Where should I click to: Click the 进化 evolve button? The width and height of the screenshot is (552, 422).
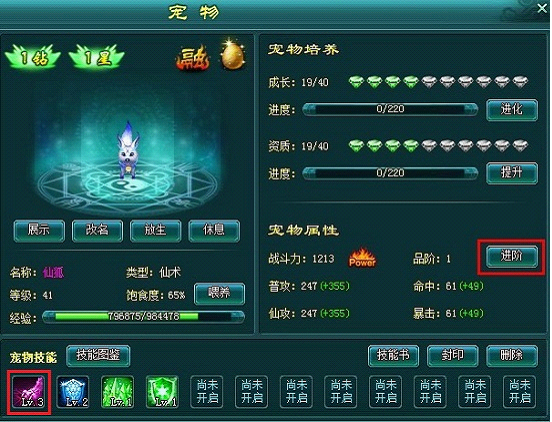pos(512,110)
